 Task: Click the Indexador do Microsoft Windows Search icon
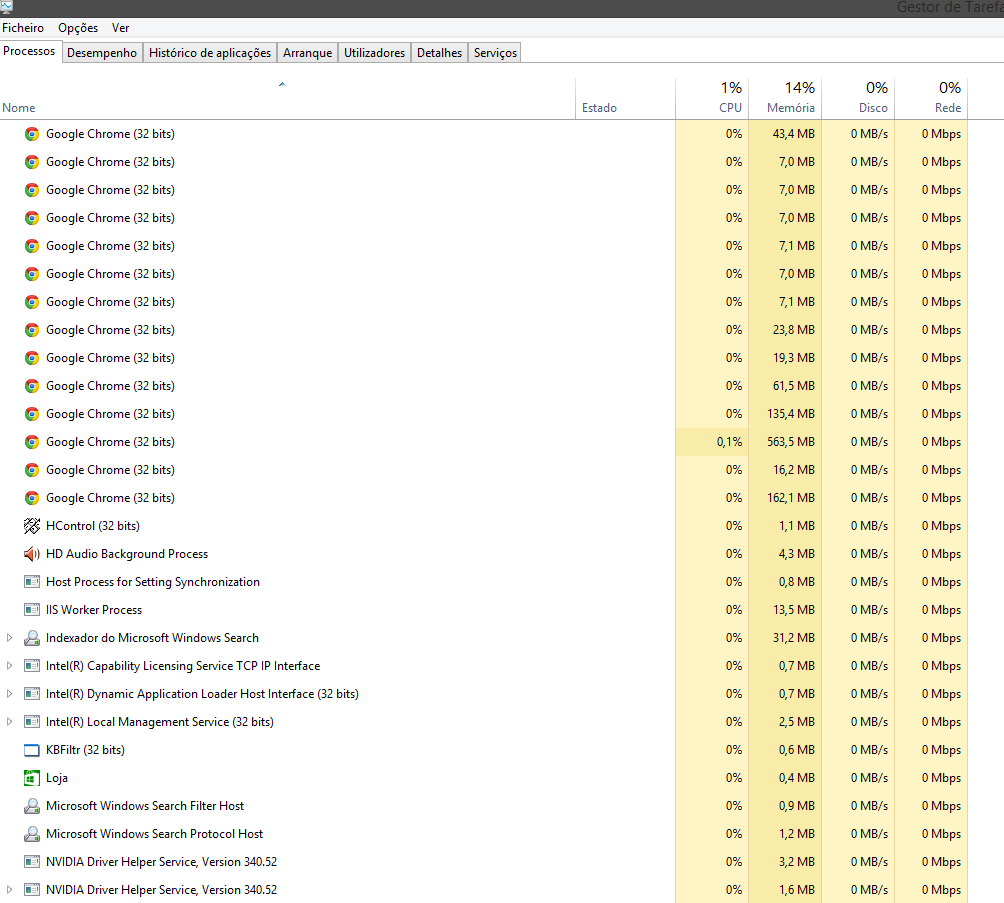[x=32, y=638]
